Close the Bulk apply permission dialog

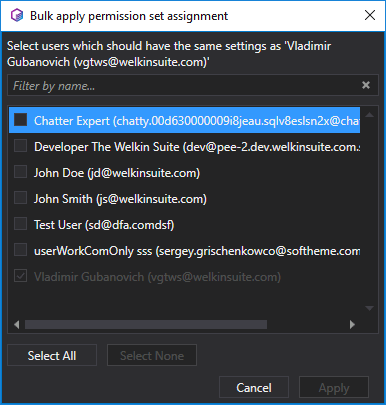(x=370, y=15)
